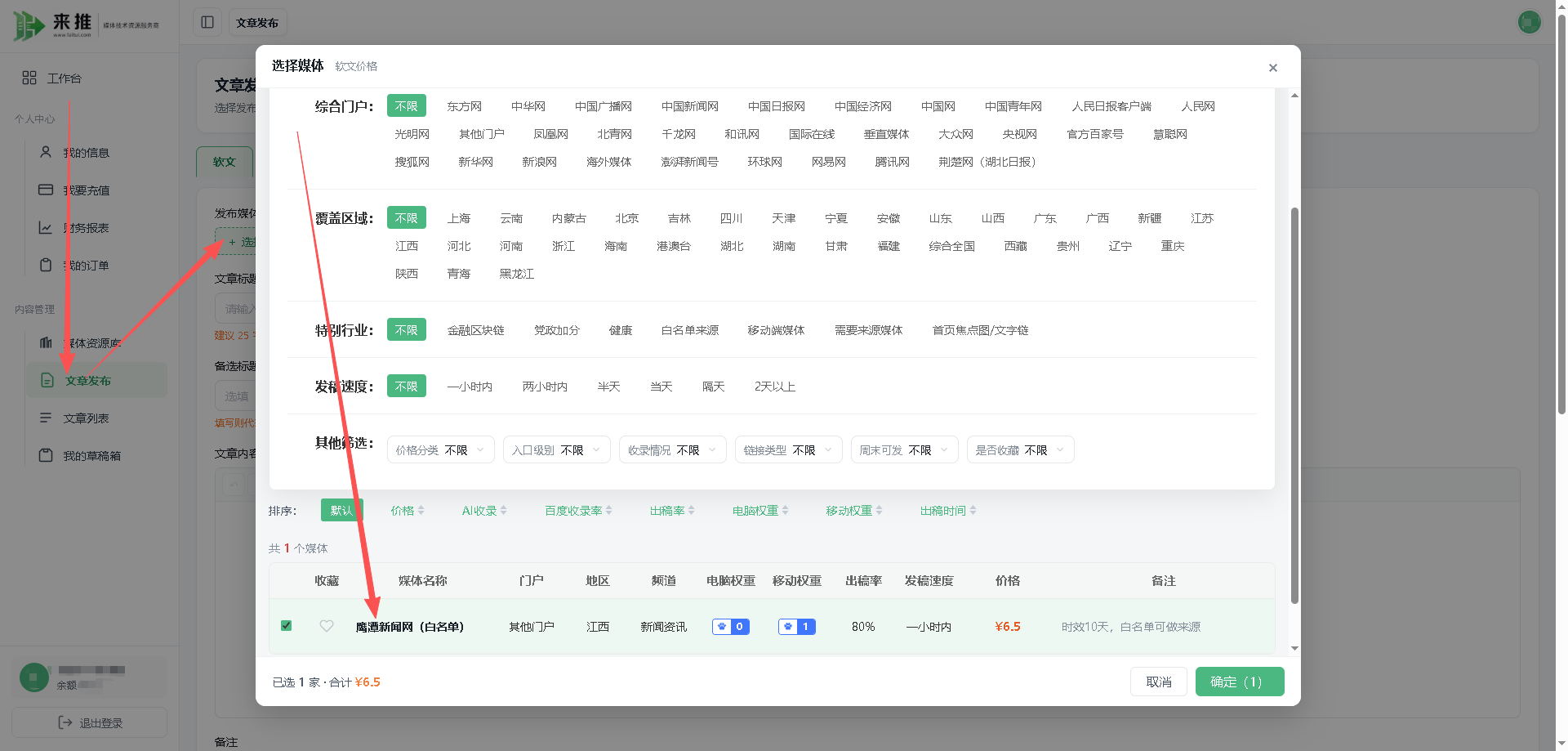
Task: Uncheck the 鹰潭新闻网 row checkbox
Action: tap(286, 626)
